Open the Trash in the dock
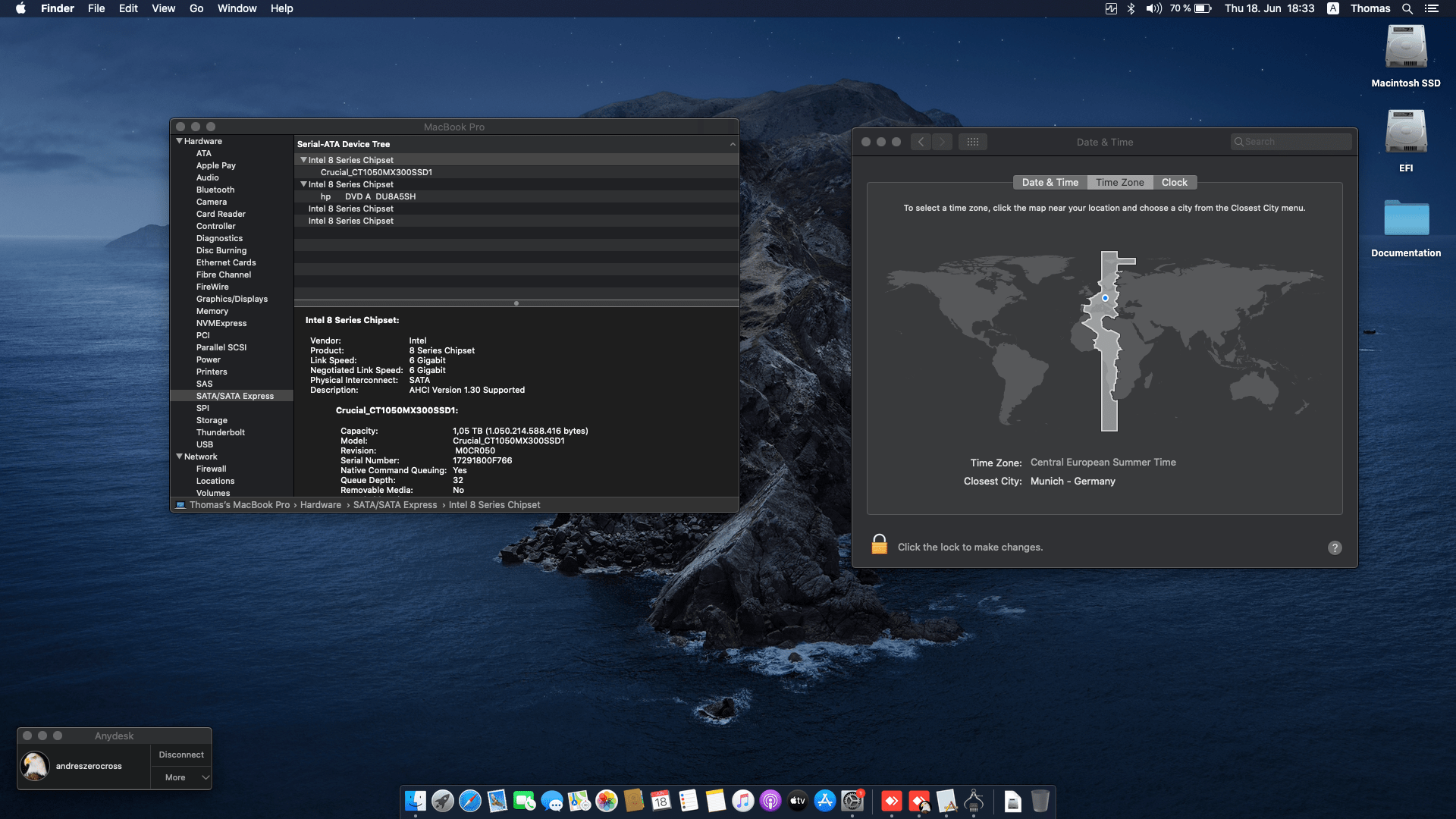The image size is (1456, 819). pyautogui.click(x=1040, y=801)
